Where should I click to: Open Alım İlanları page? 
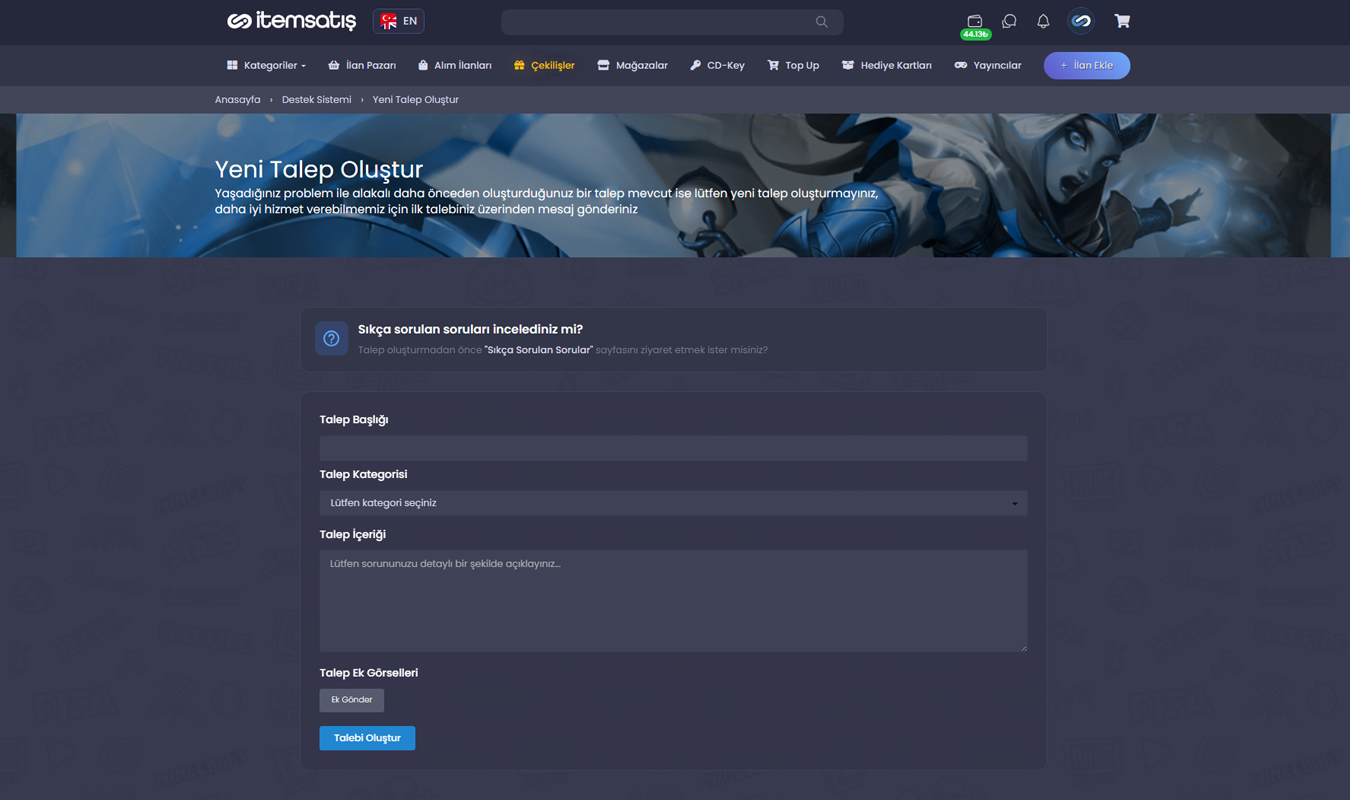pyautogui.click(x=454, y=65)
